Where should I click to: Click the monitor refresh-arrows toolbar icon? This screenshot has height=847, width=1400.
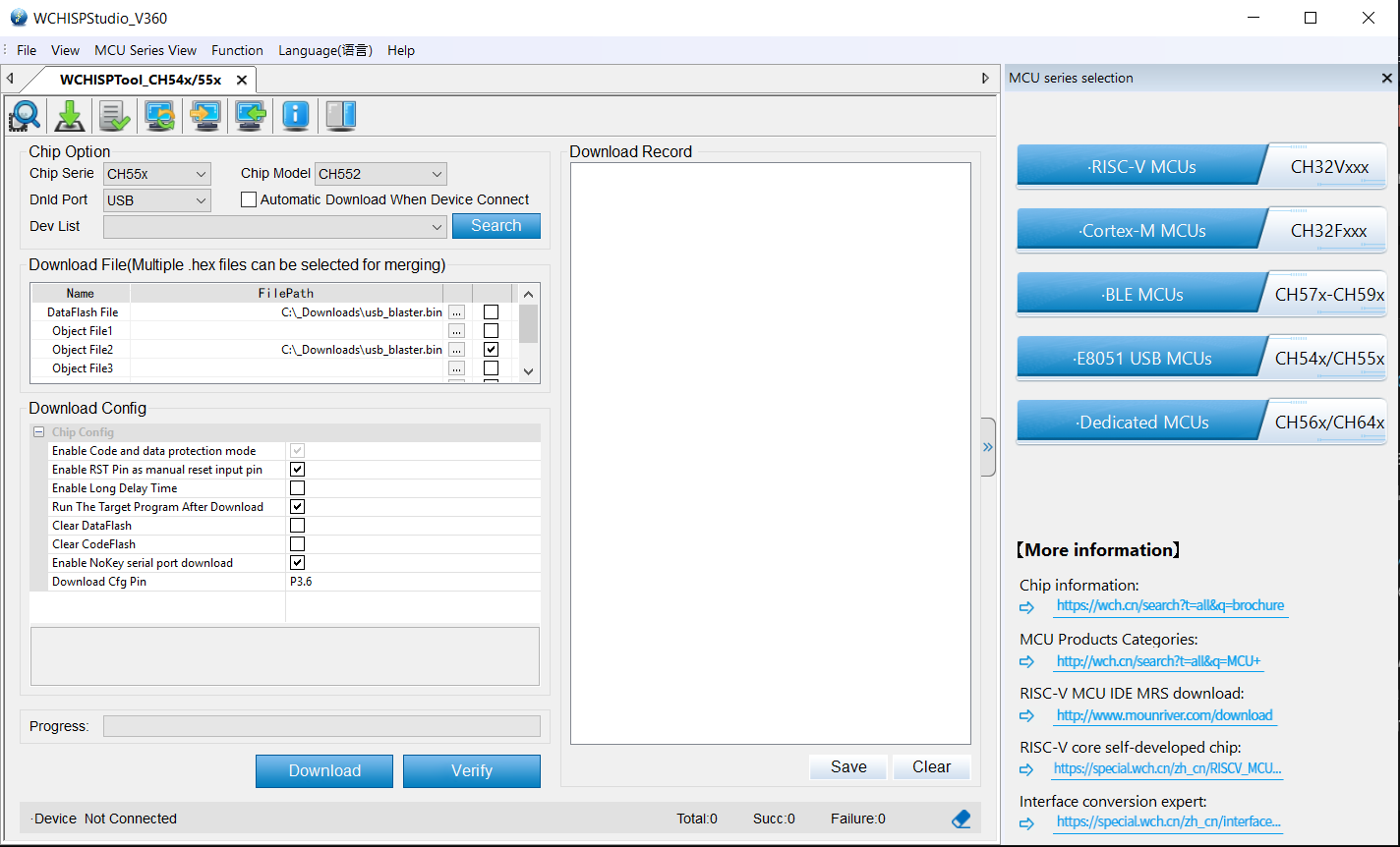[160, 116]
